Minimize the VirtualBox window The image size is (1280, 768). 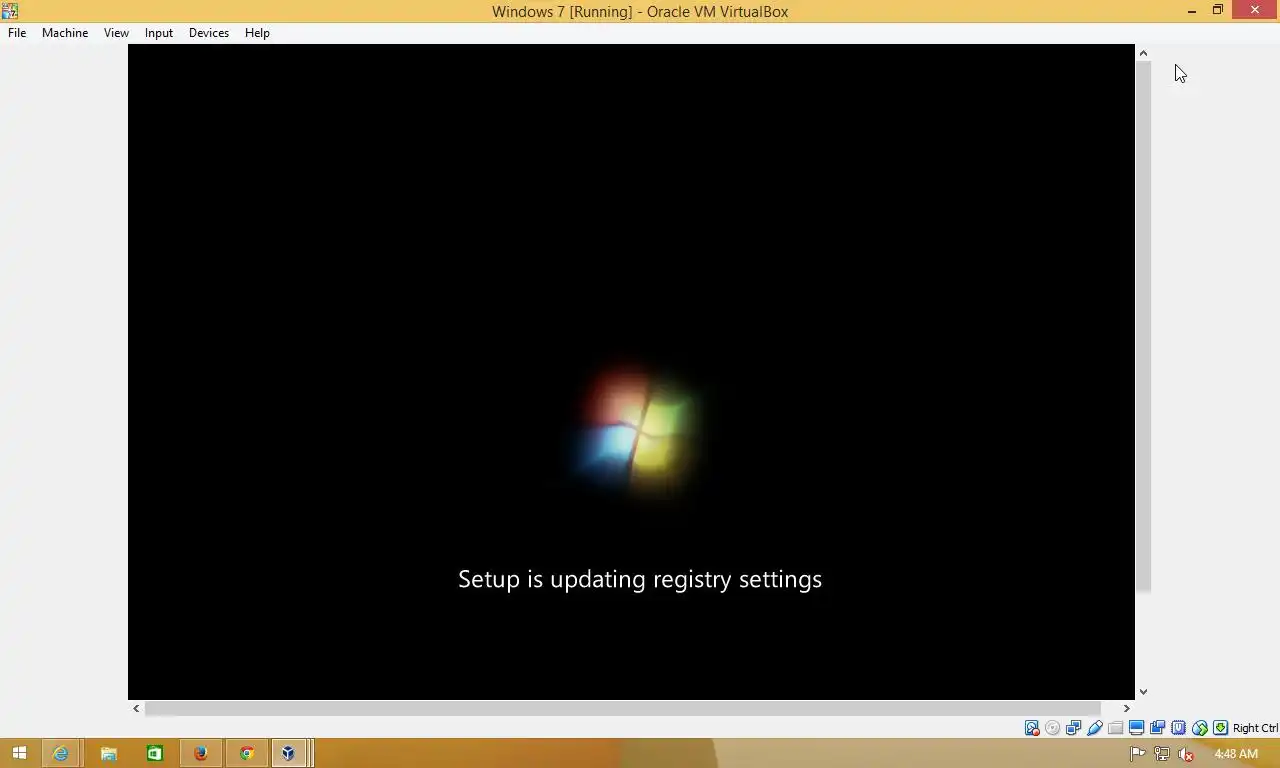pos(1191,11)
